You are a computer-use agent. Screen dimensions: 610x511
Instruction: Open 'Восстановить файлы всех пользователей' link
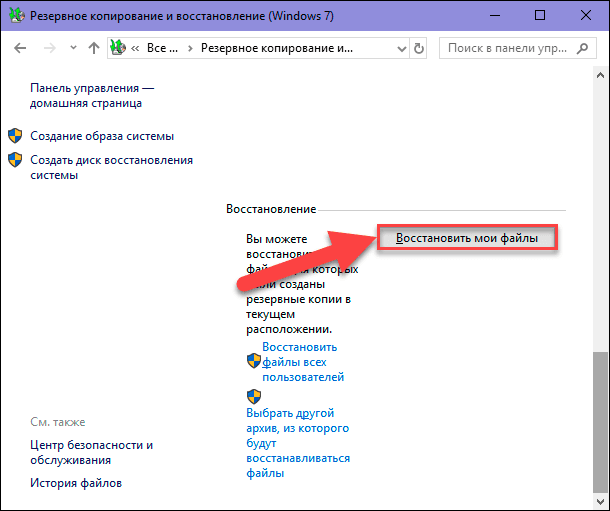(x=303, y=362)
